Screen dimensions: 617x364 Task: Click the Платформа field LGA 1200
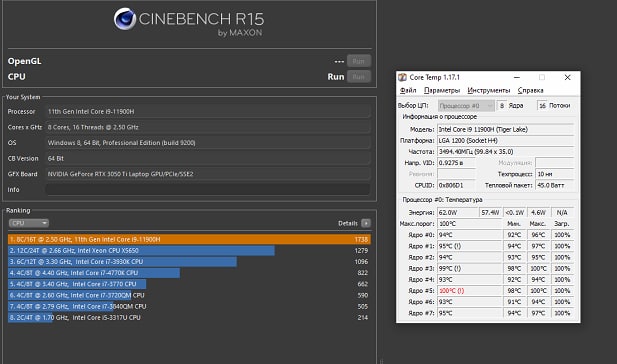click(506, 140)
